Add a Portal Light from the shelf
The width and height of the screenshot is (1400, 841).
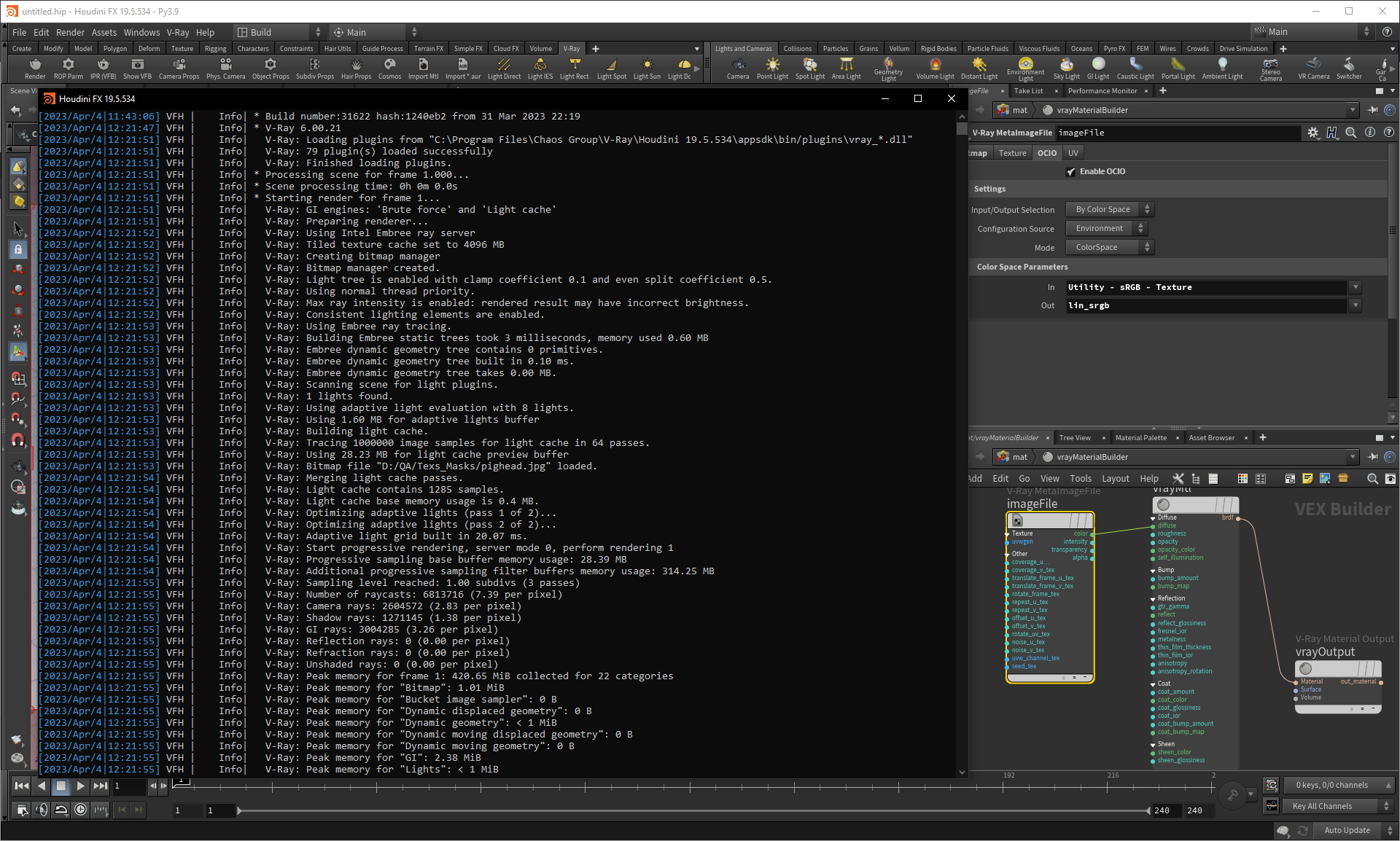click(x=1178, y=69)
